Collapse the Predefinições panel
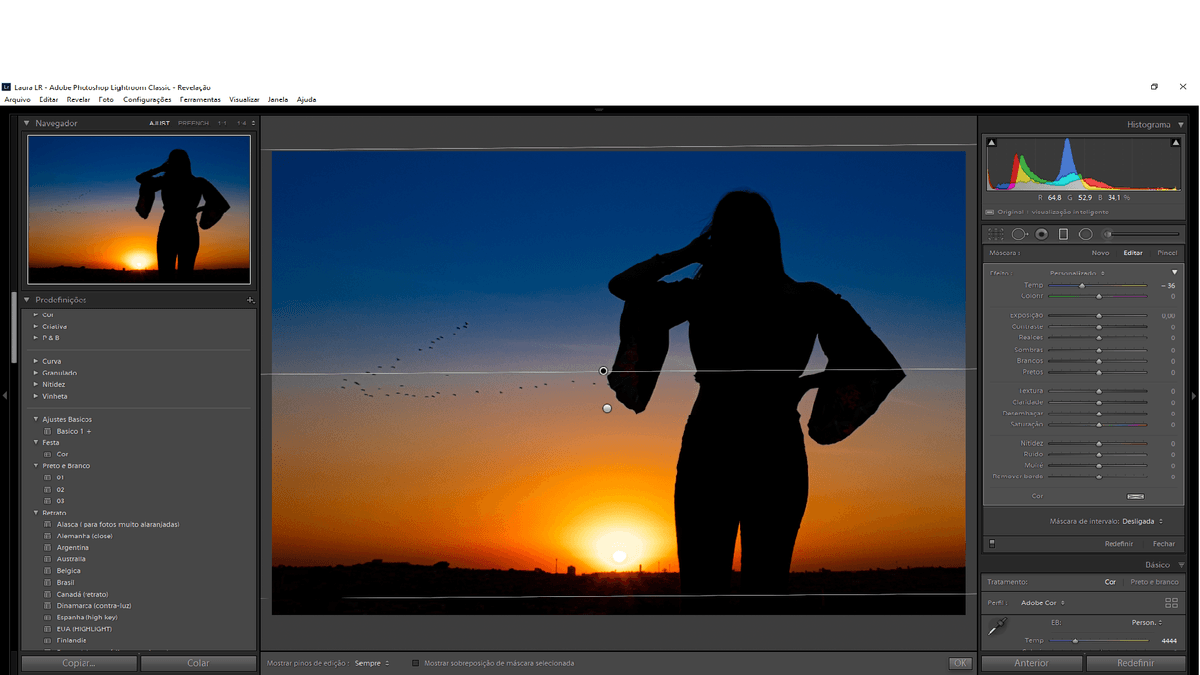 (27, 300)
